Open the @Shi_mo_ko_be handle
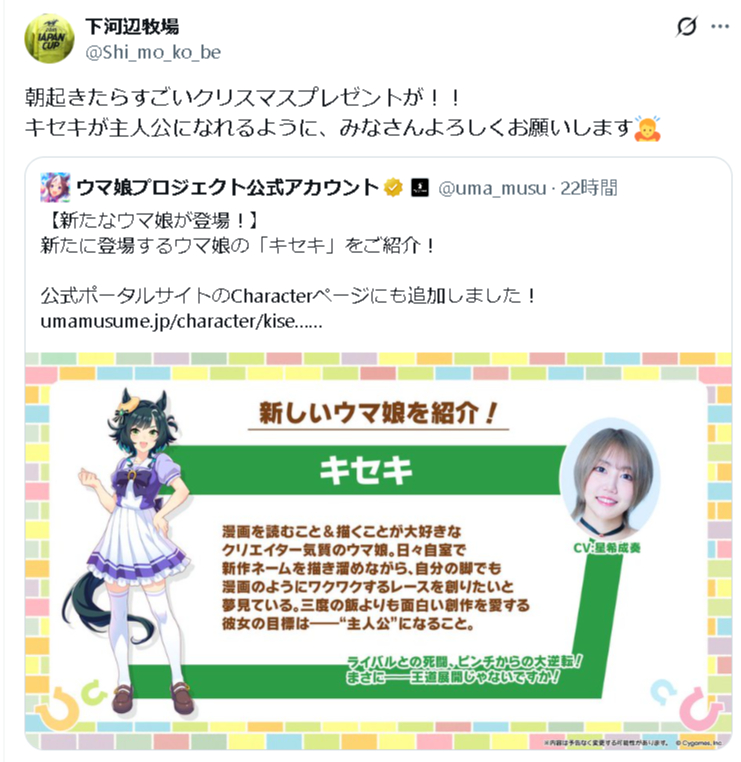This screenshot has width=741, height=762. (x=153, y=52)
